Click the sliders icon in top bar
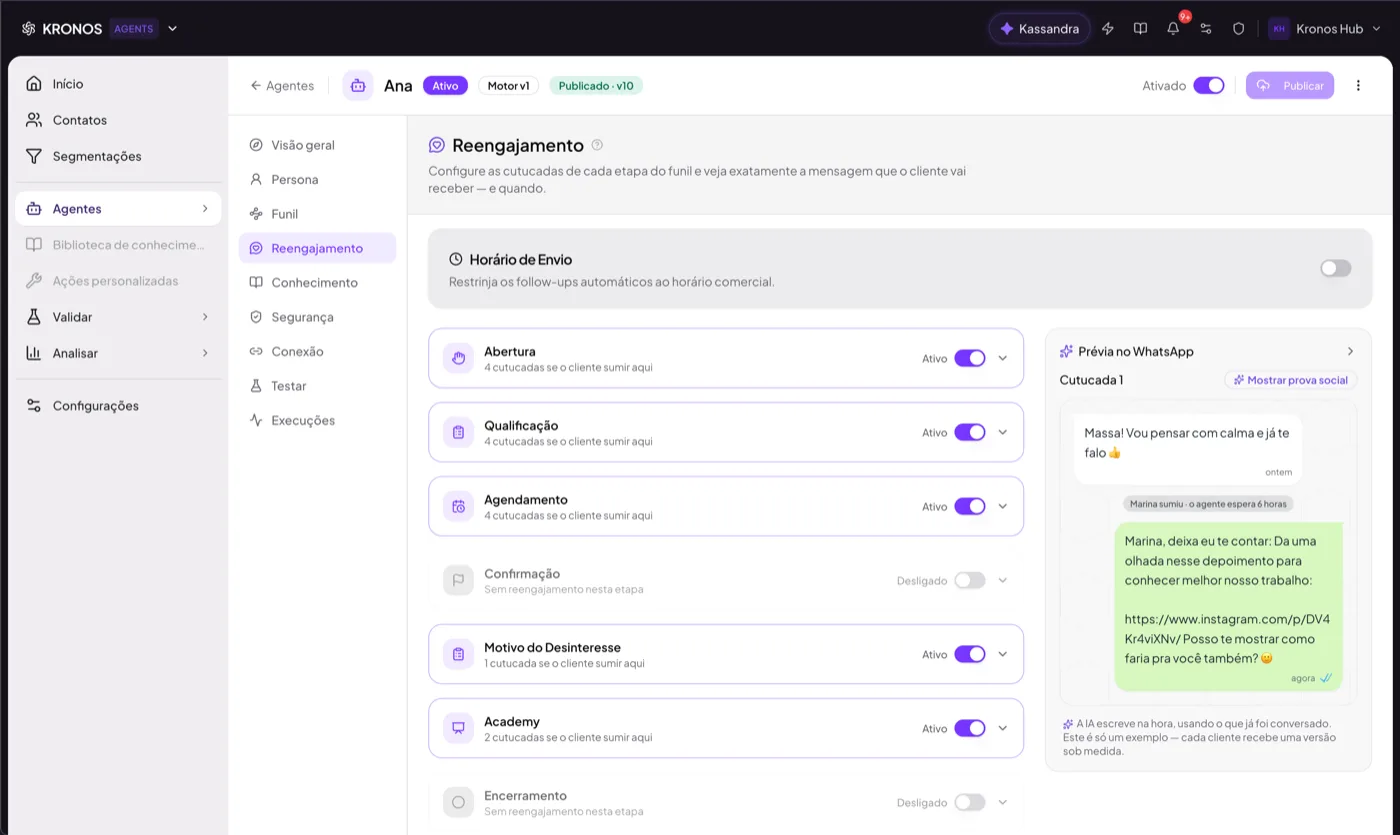Viewport: 1400px width, 835px height. coord(1206,29)
